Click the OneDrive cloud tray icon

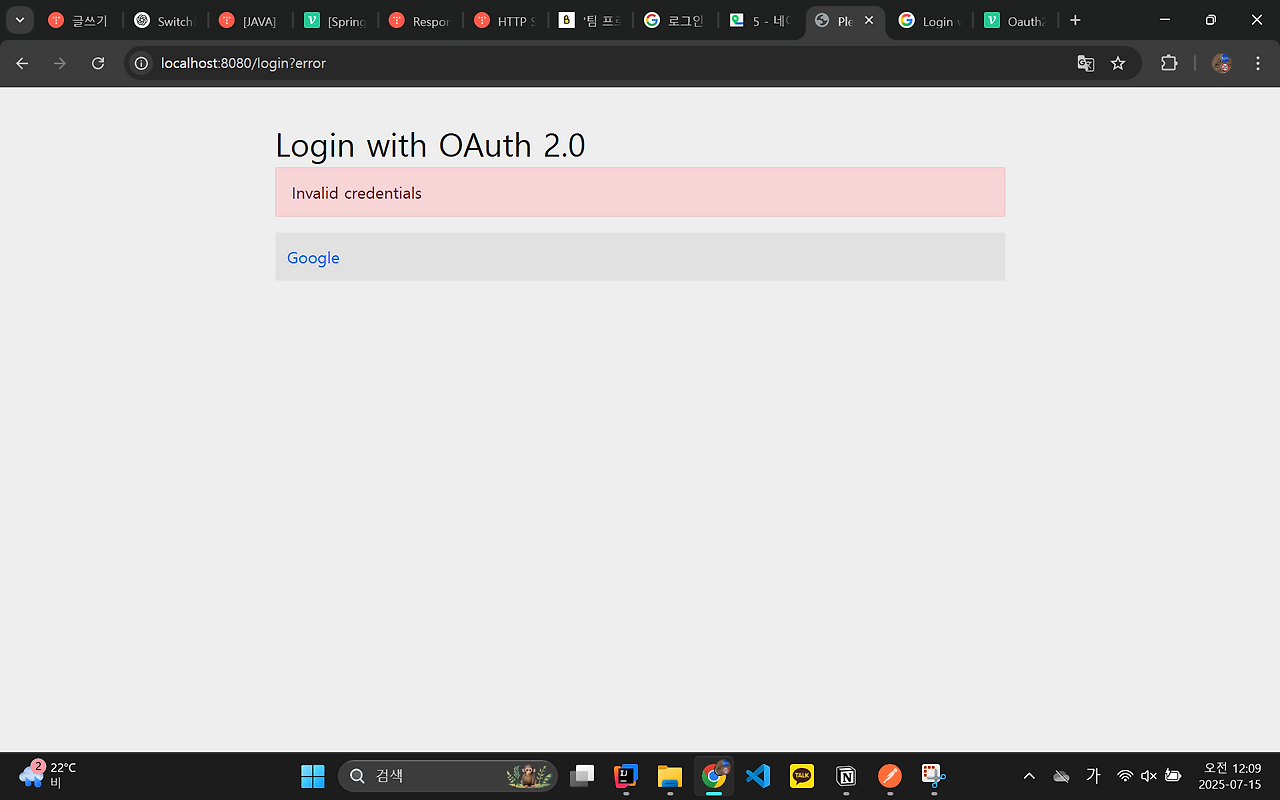pos(1062,776)
